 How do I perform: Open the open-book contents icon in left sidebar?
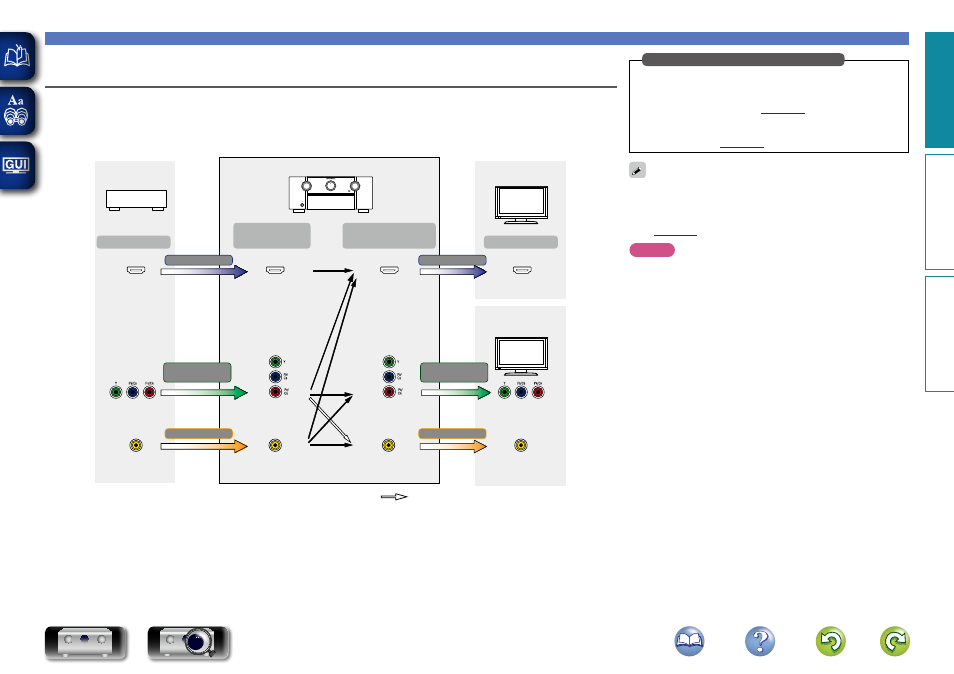16,57
